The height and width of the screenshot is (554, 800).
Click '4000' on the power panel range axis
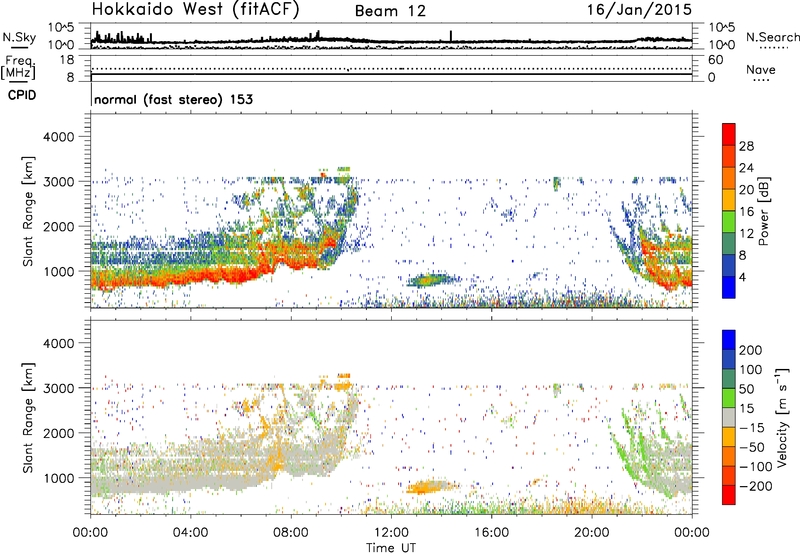(58, 137)
